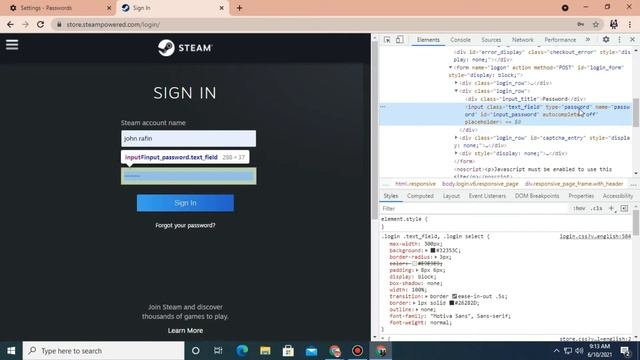Reload the Steam login page
This screenshot has width=640, height=360.
pos(40,24)
